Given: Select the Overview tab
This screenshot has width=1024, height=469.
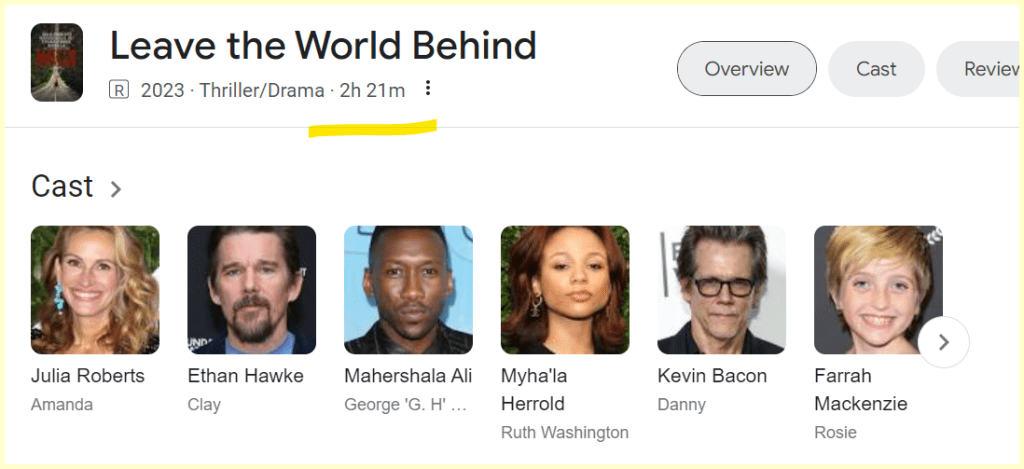Looking at the screenshot, I should click(746, 69).
